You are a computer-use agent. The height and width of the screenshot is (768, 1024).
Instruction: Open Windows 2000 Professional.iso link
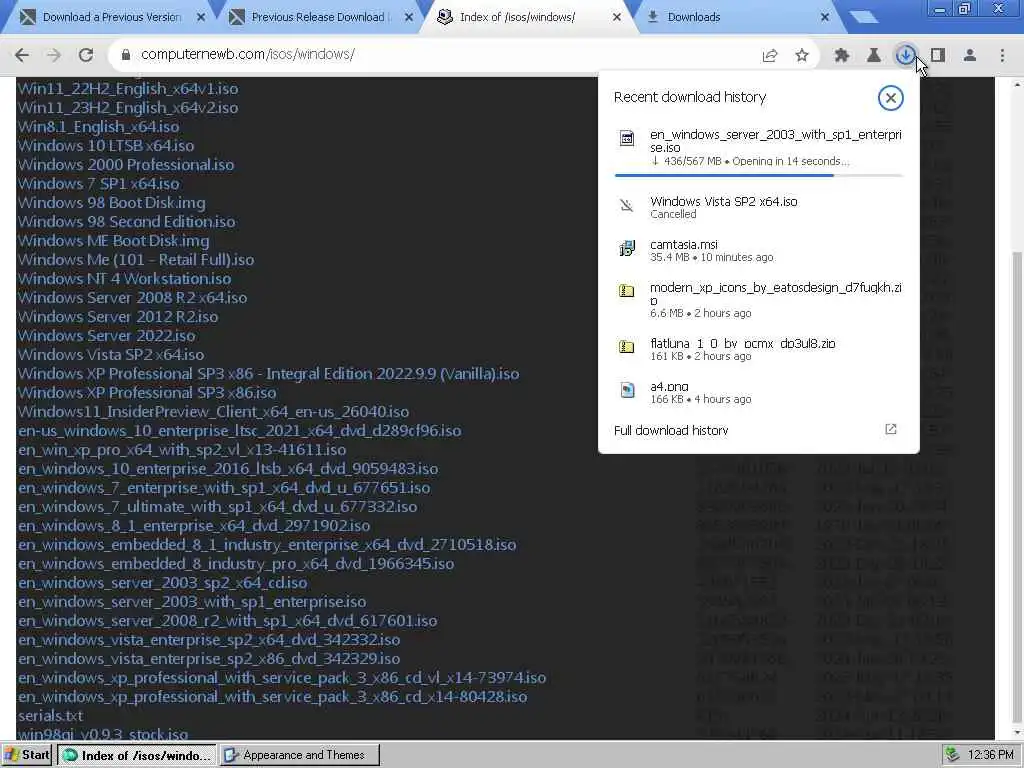point(126,165)
